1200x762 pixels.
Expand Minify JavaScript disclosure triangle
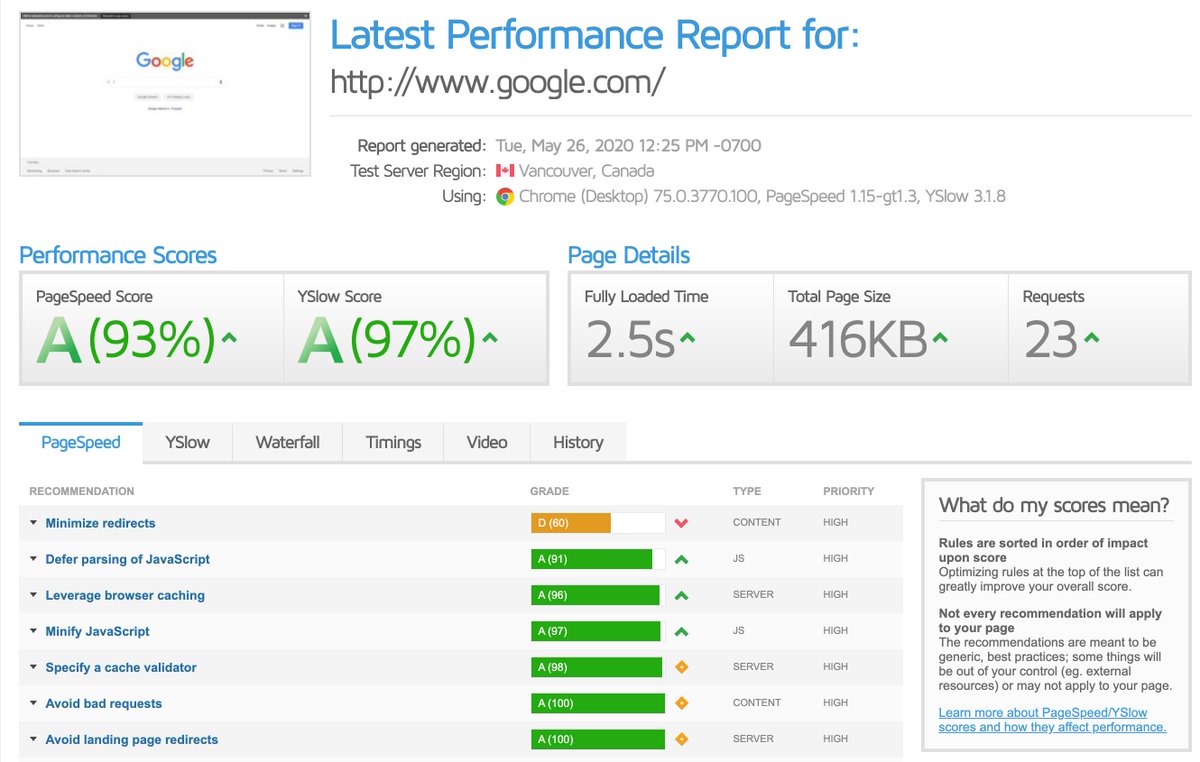pos(33,631)
